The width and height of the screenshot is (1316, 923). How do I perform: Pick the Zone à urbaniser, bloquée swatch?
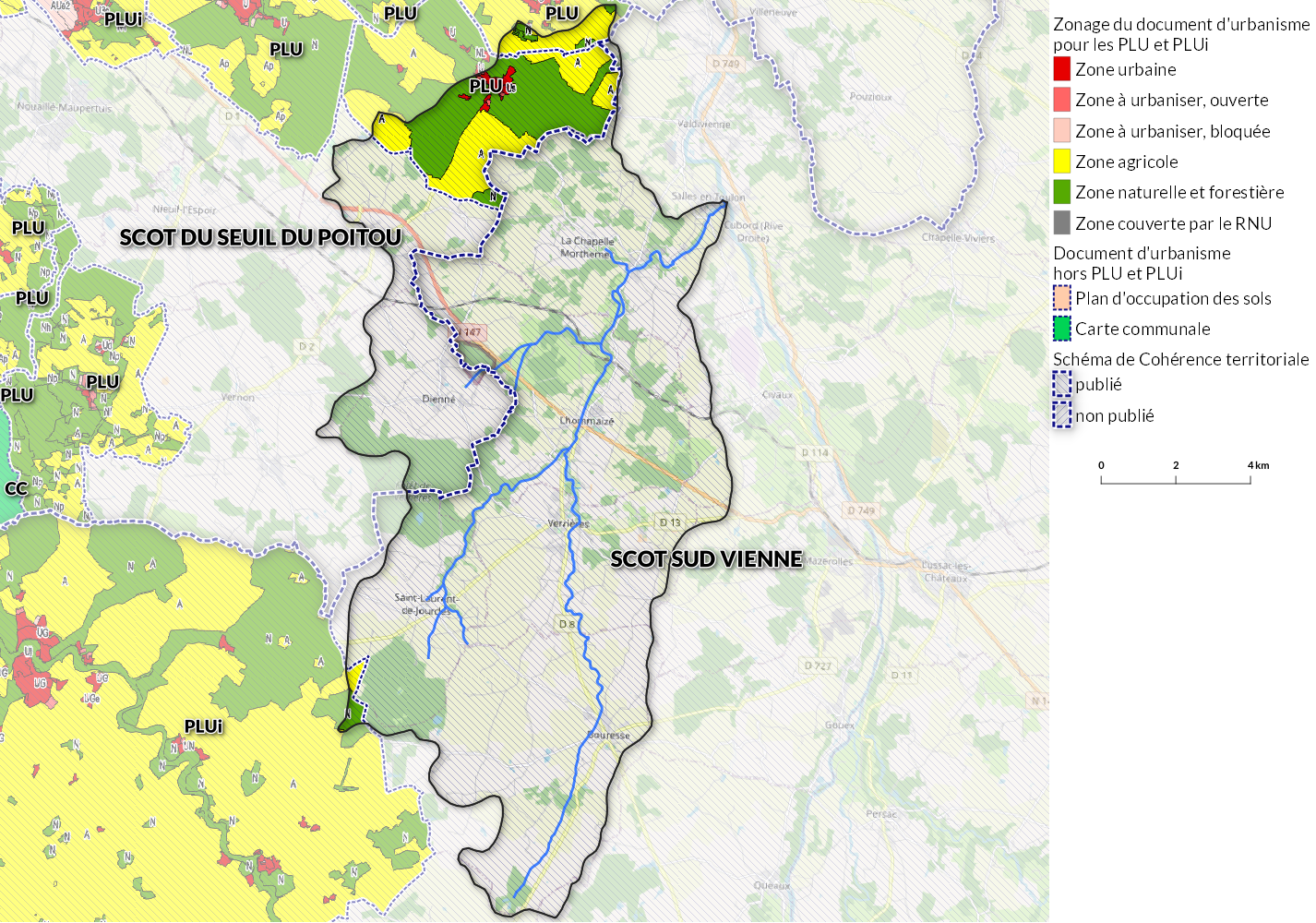(x=1061, y=131)
